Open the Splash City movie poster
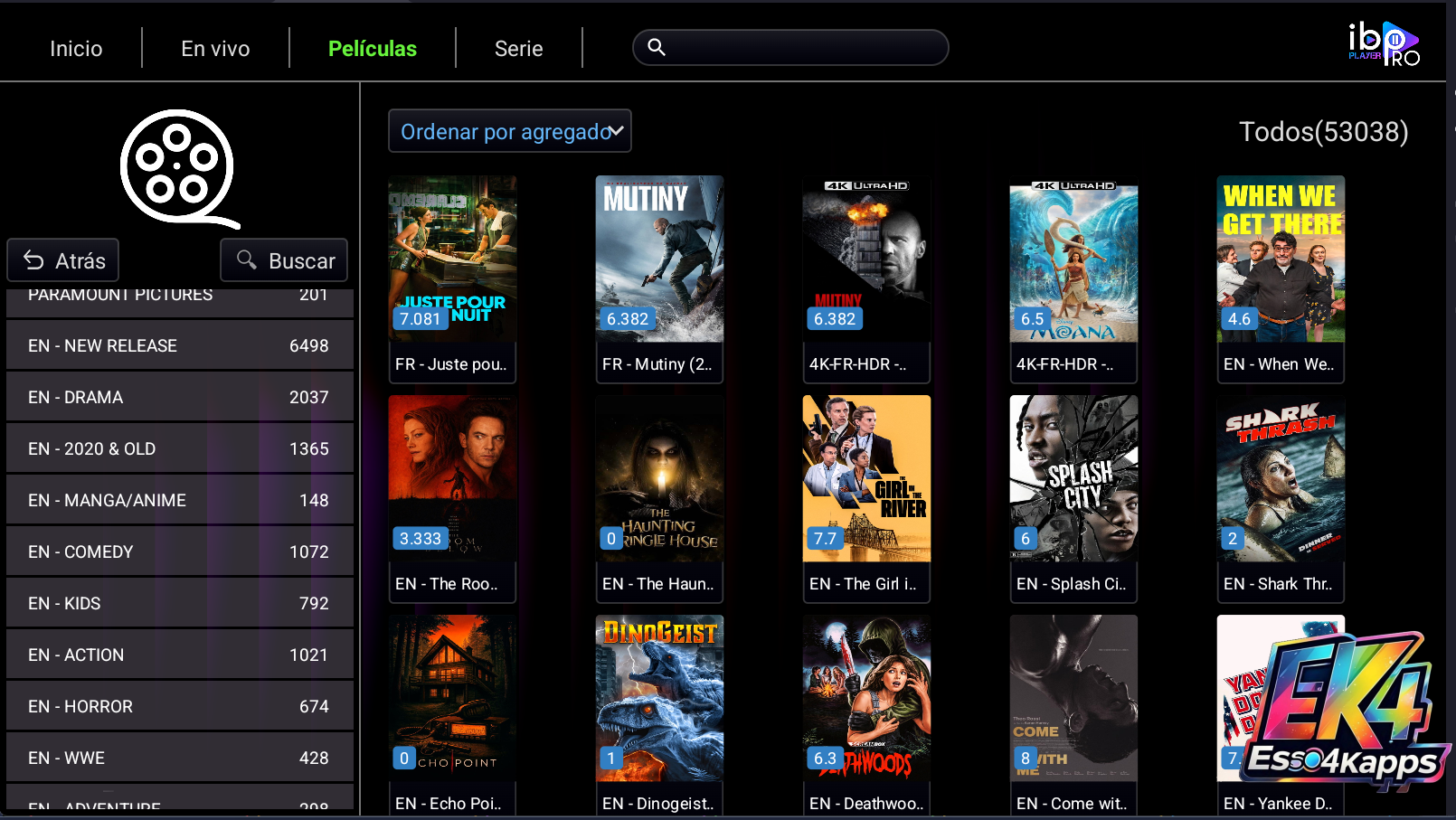The image size is (1456, 820). [1073, 478]
